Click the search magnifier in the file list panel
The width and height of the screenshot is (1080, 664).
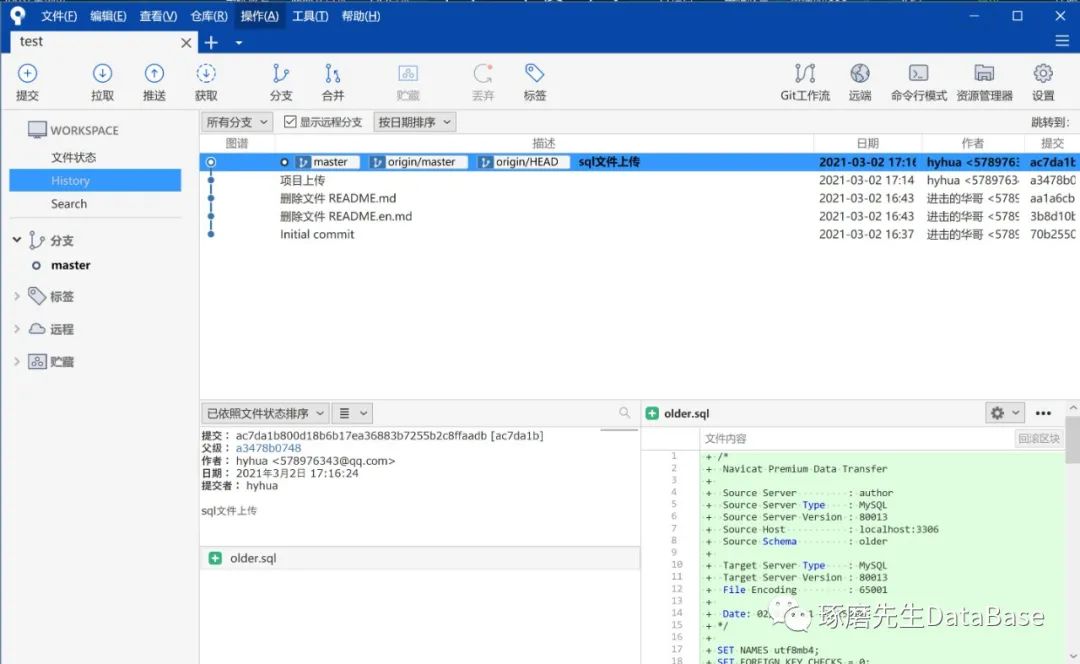tap(625, 412)
